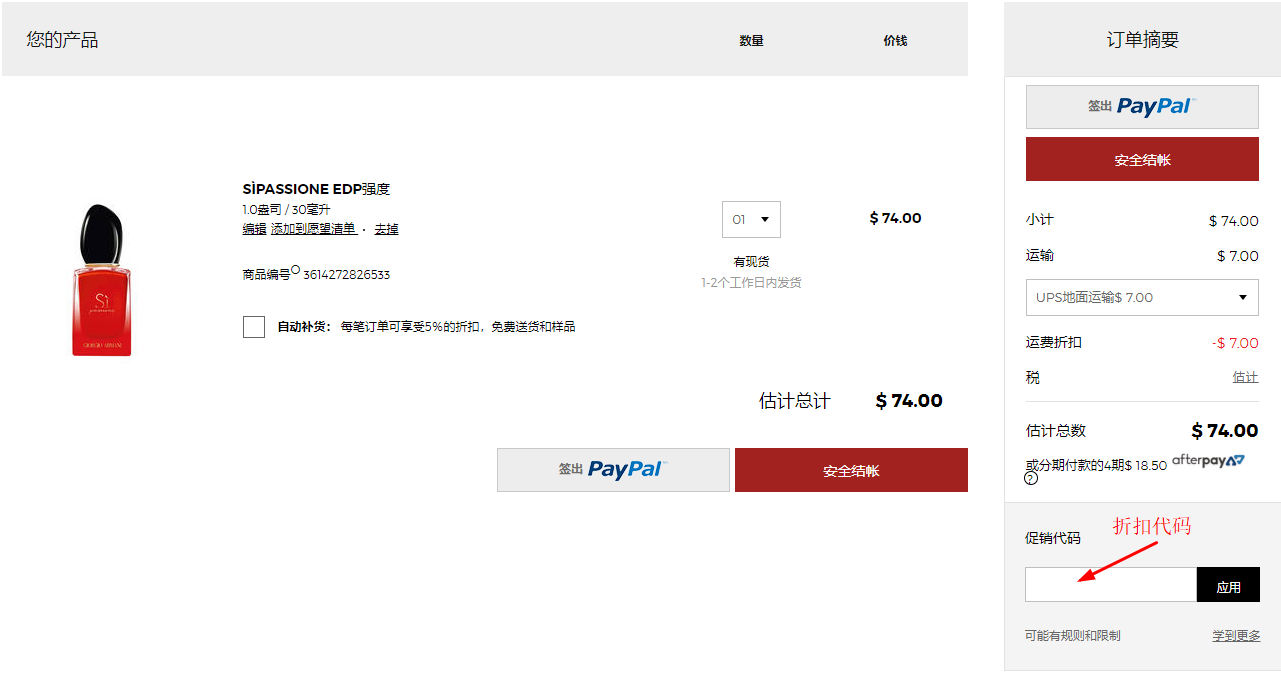The height and width of the screenshot is (673, 1281).
Task: Click the 编辑 link under the product
Action: point(254,229)
